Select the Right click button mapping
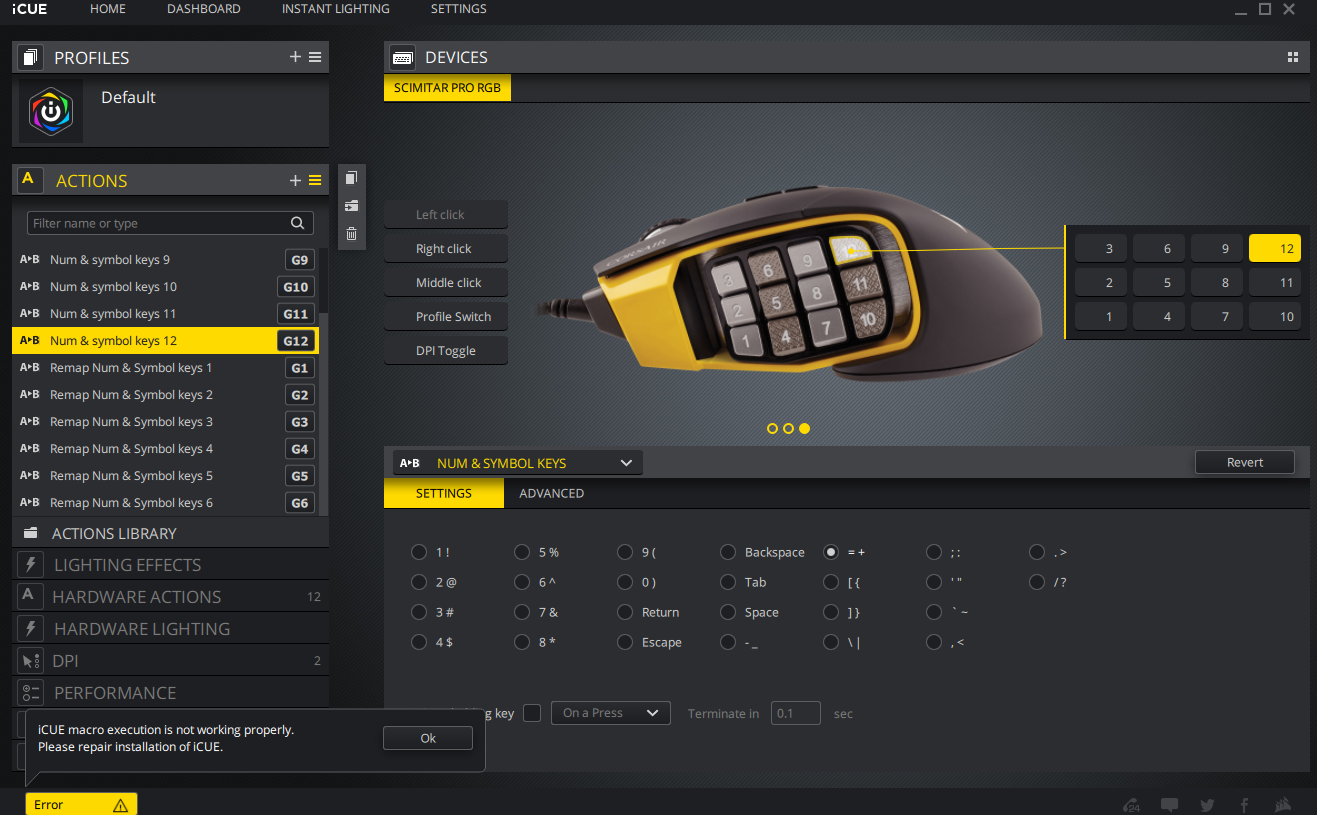The image size is (1317, 815). [x=445, y=248]
